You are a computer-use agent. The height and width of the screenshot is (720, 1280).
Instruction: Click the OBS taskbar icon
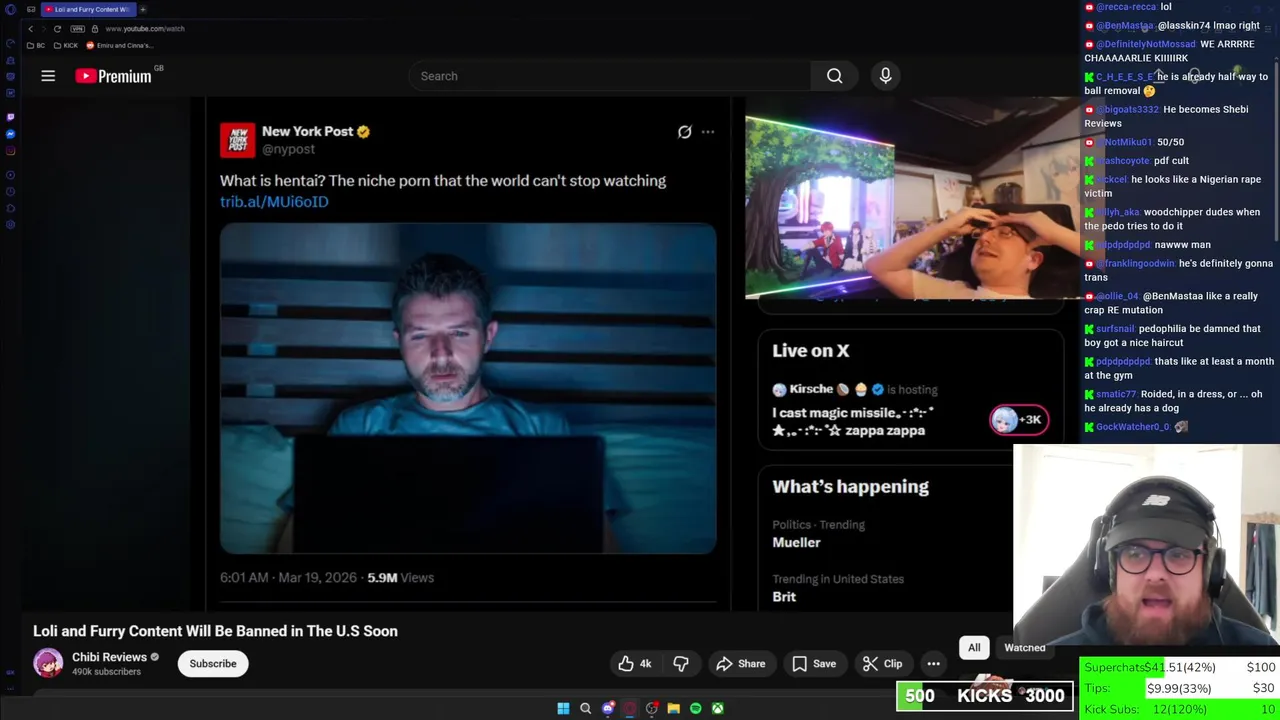(651, 709)
